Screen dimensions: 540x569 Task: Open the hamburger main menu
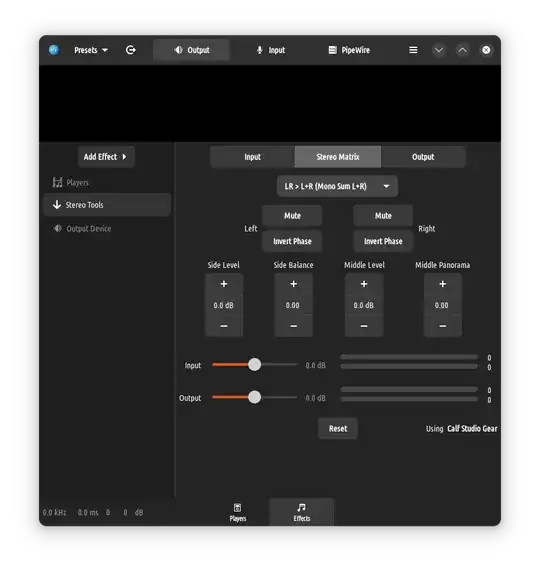[413, 50]
